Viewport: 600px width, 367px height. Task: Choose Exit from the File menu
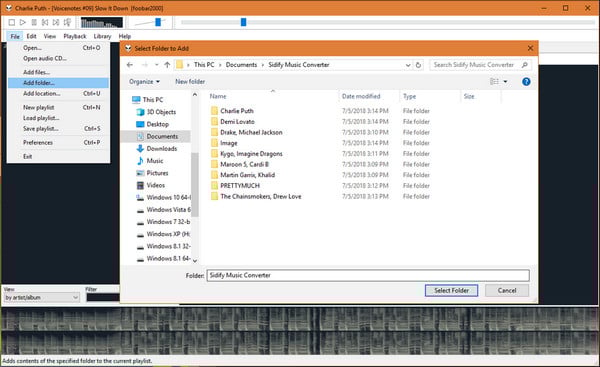(x=58, y=157)
